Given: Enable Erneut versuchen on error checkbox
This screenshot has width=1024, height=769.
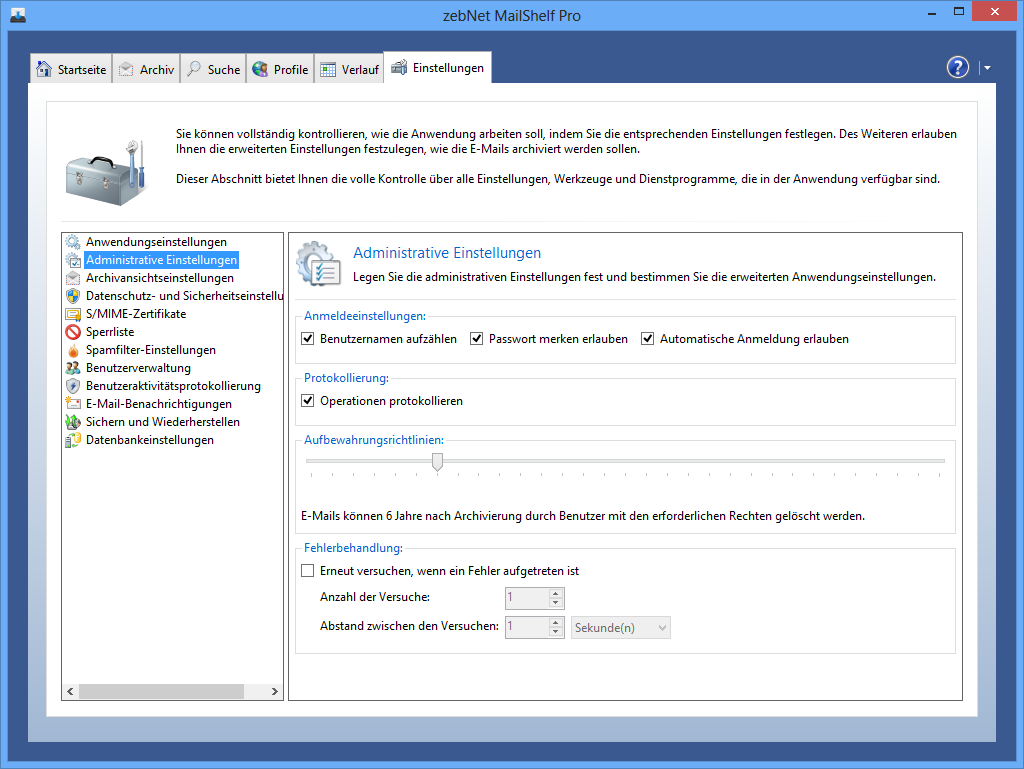Looking at the screenshot, I should coord(308,571).
